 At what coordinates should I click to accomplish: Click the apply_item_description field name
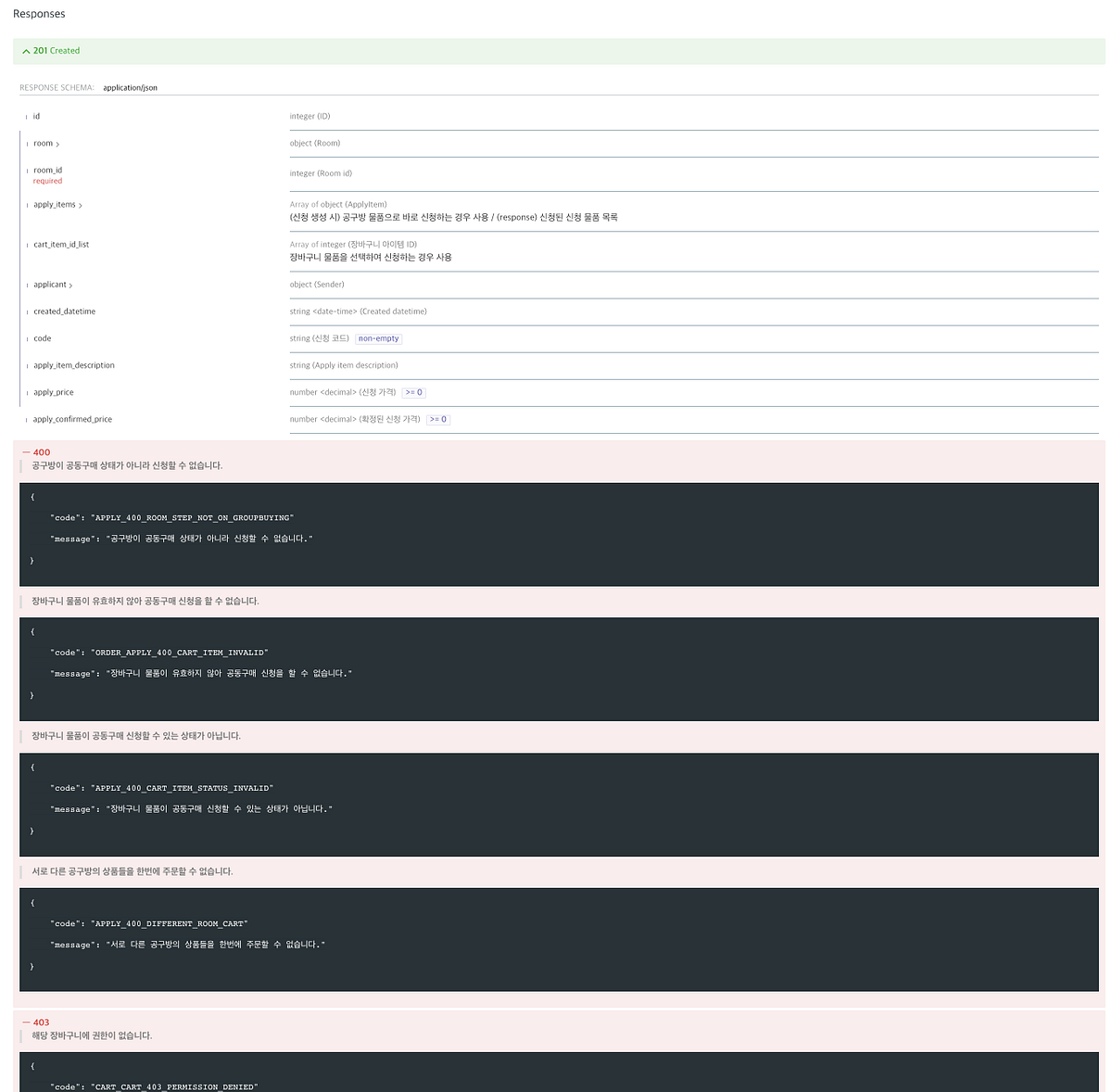pos(74,365)
